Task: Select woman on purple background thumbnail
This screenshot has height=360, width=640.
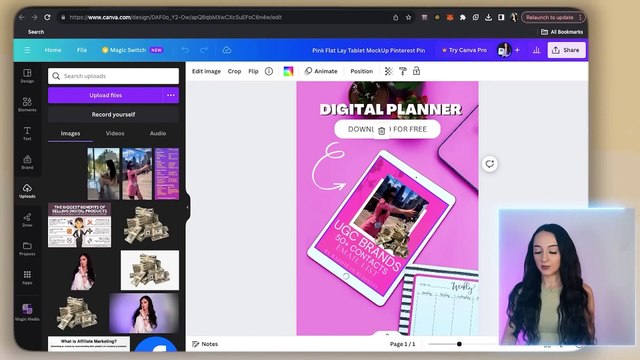Action: click(144, 313)
